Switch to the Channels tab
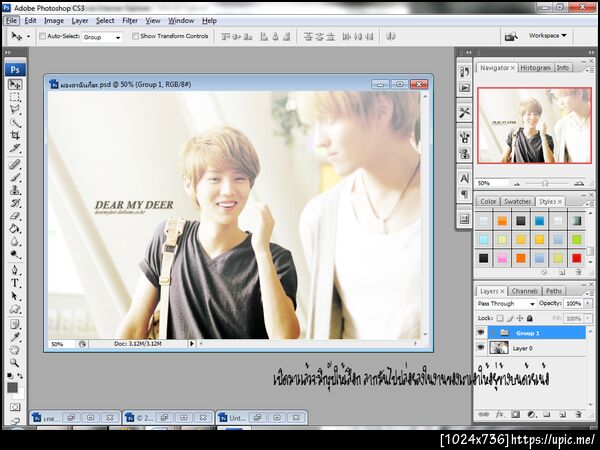 [524, 291]
